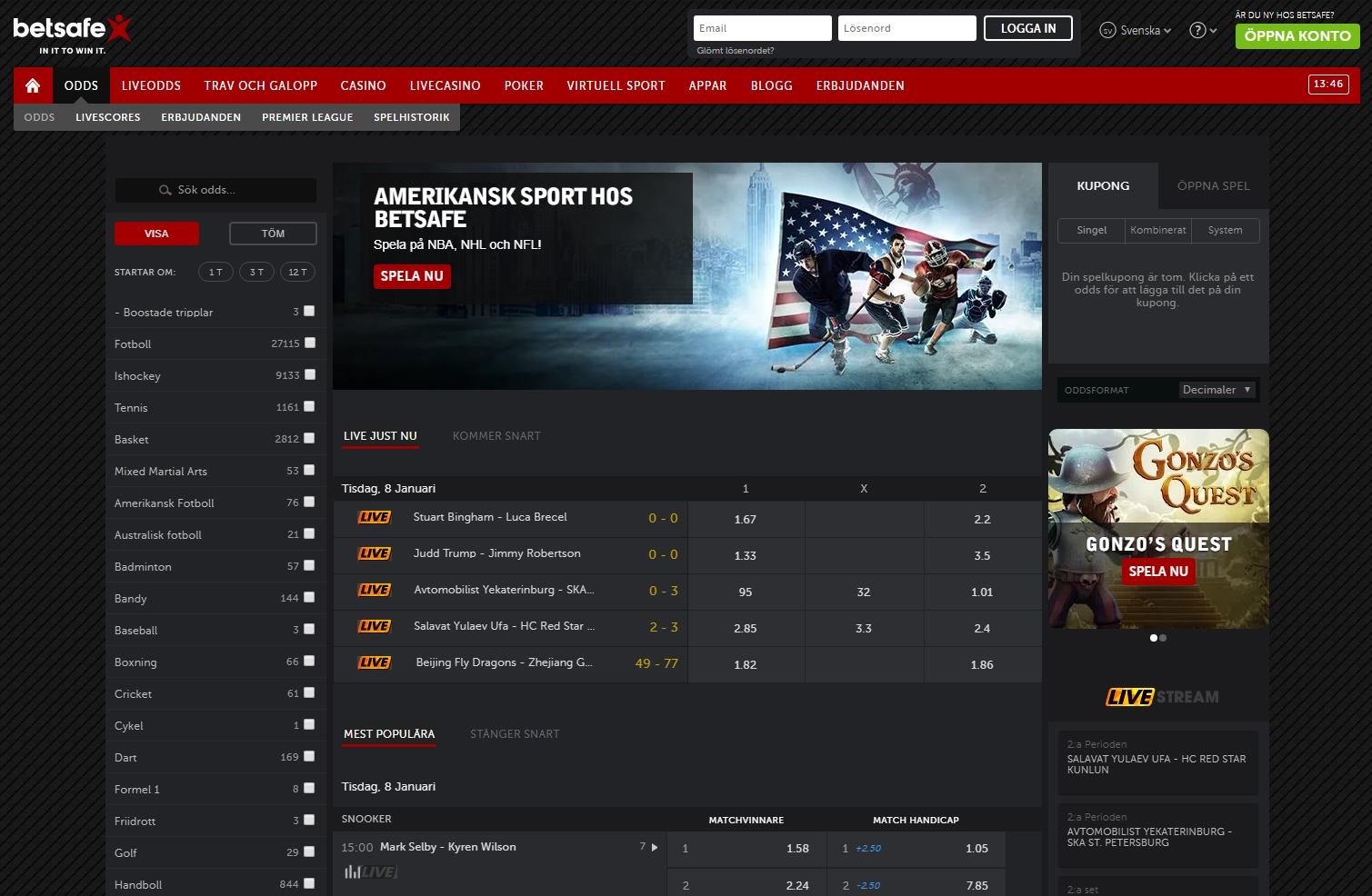Open the question mark help icon

[x=1197, y=29]
